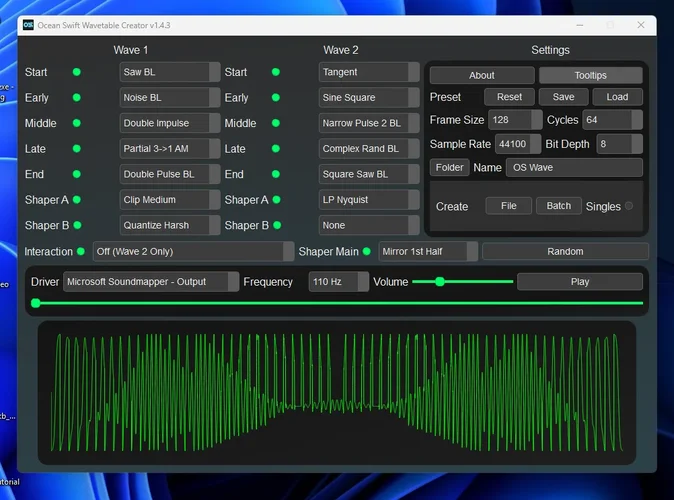Click the Name field containing OS Wave

pyautogui.click(x=574, y=167)
